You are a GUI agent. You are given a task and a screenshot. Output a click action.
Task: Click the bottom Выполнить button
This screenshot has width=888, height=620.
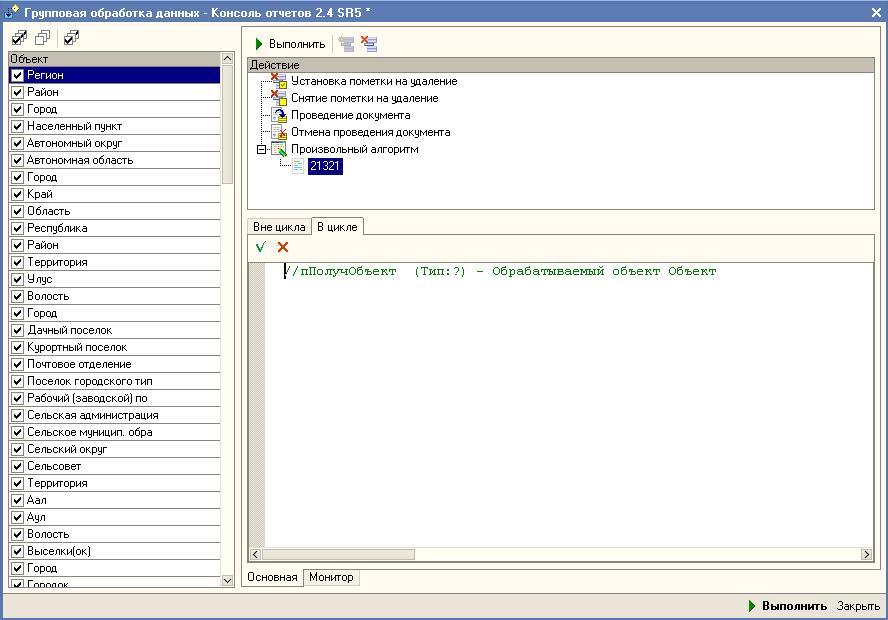click(787, 606)
